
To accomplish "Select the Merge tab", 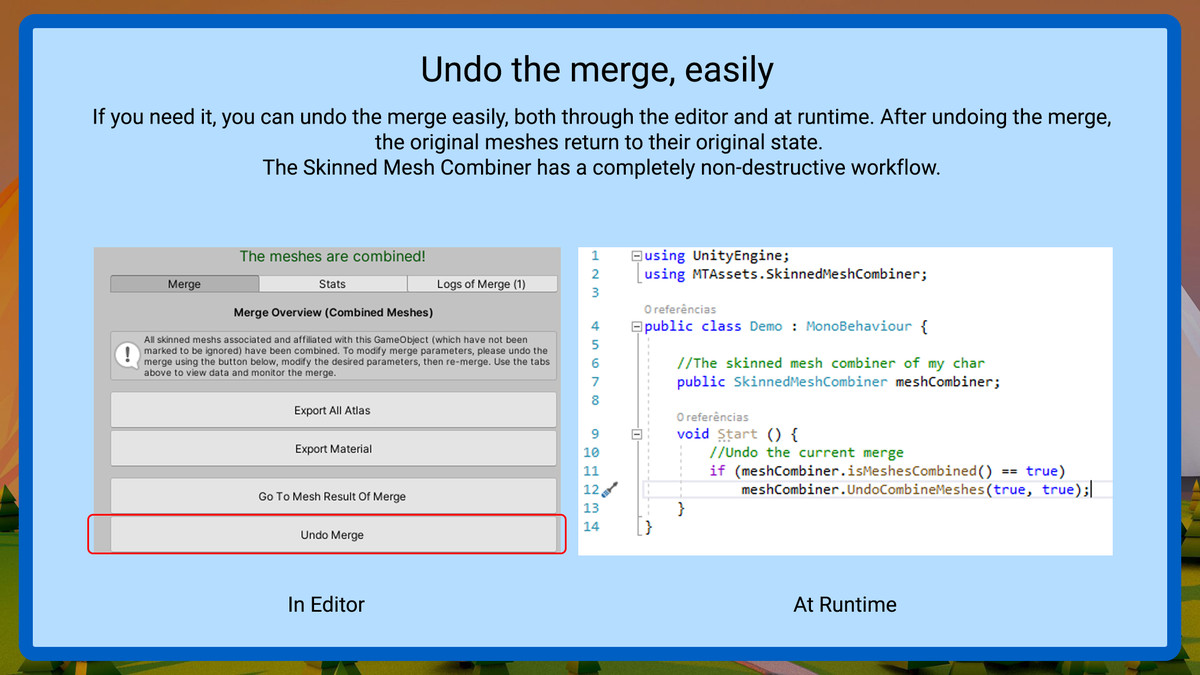I will (x=184, y=284).
